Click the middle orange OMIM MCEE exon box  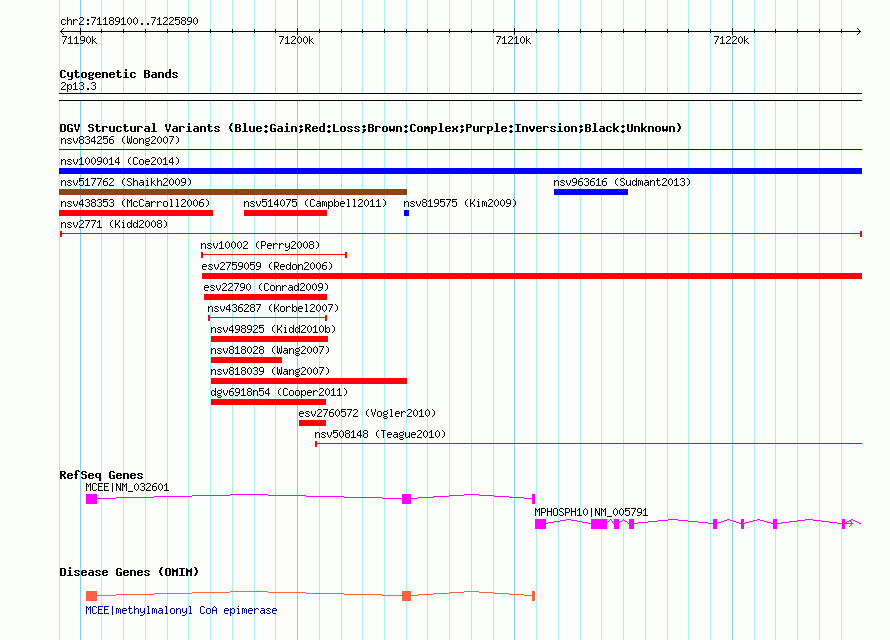406,596
